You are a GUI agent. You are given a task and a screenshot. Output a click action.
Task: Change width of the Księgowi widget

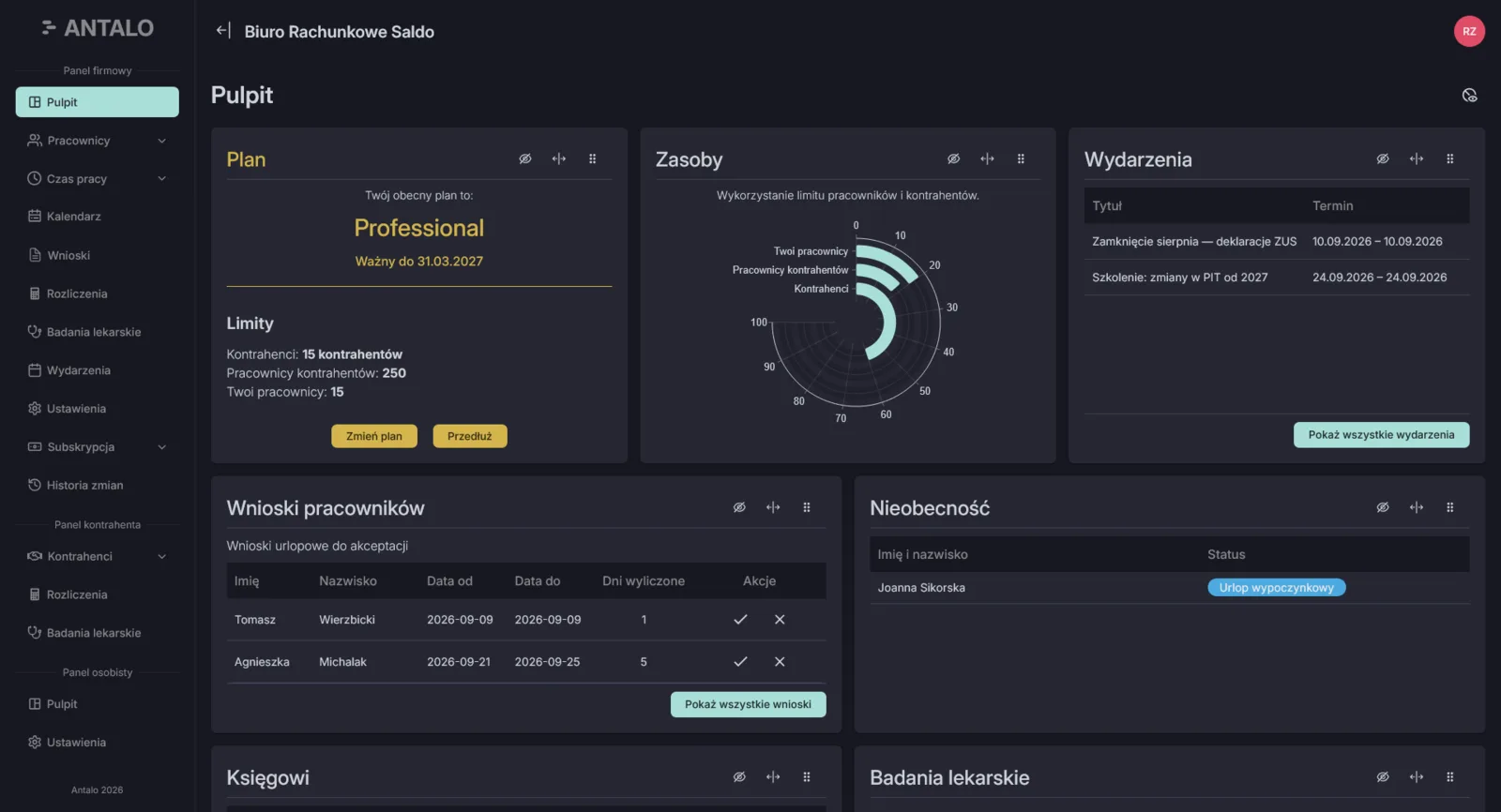pyautogui.click(x=773, y=777)
